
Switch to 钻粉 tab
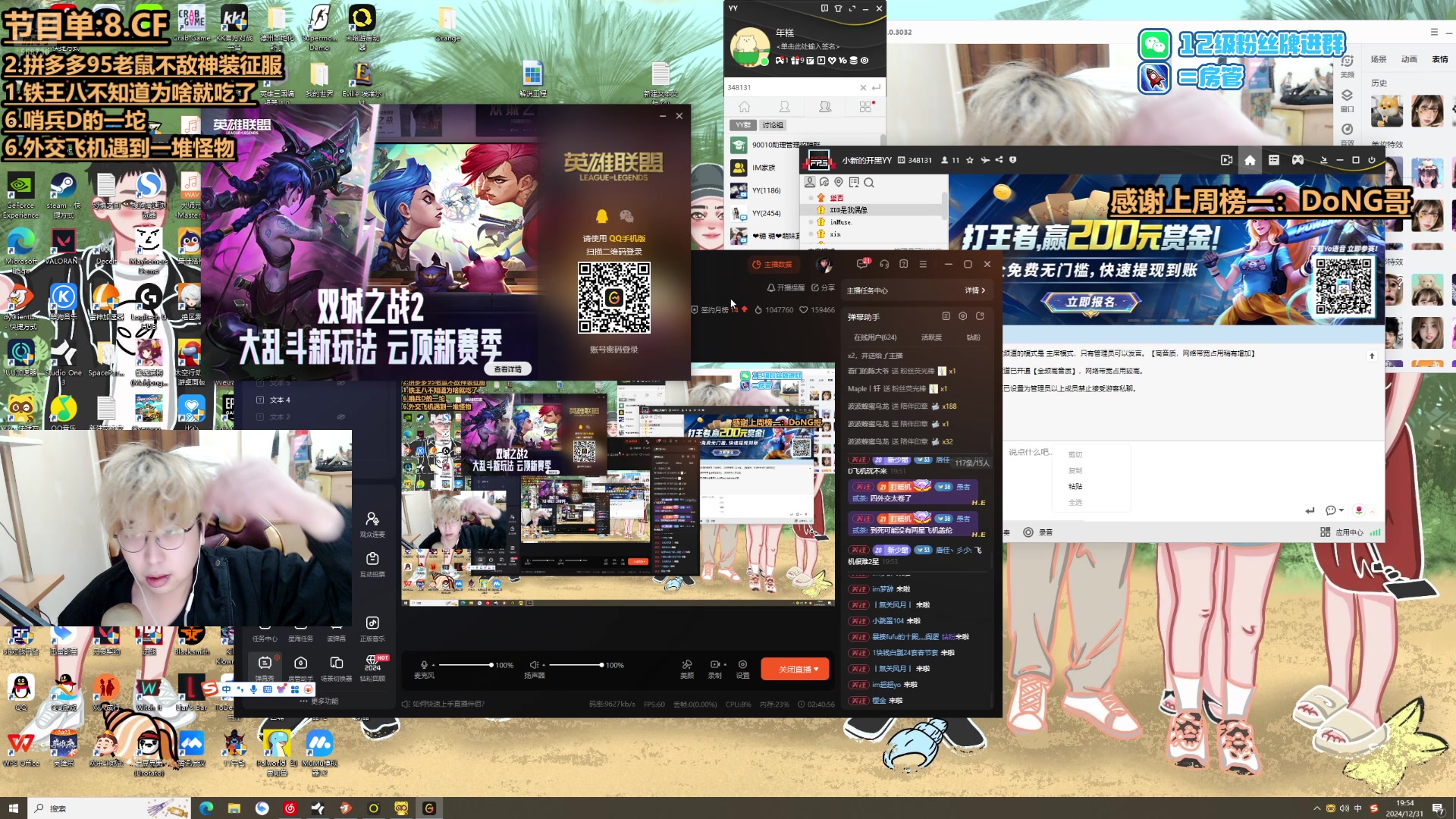coord(973,337)
